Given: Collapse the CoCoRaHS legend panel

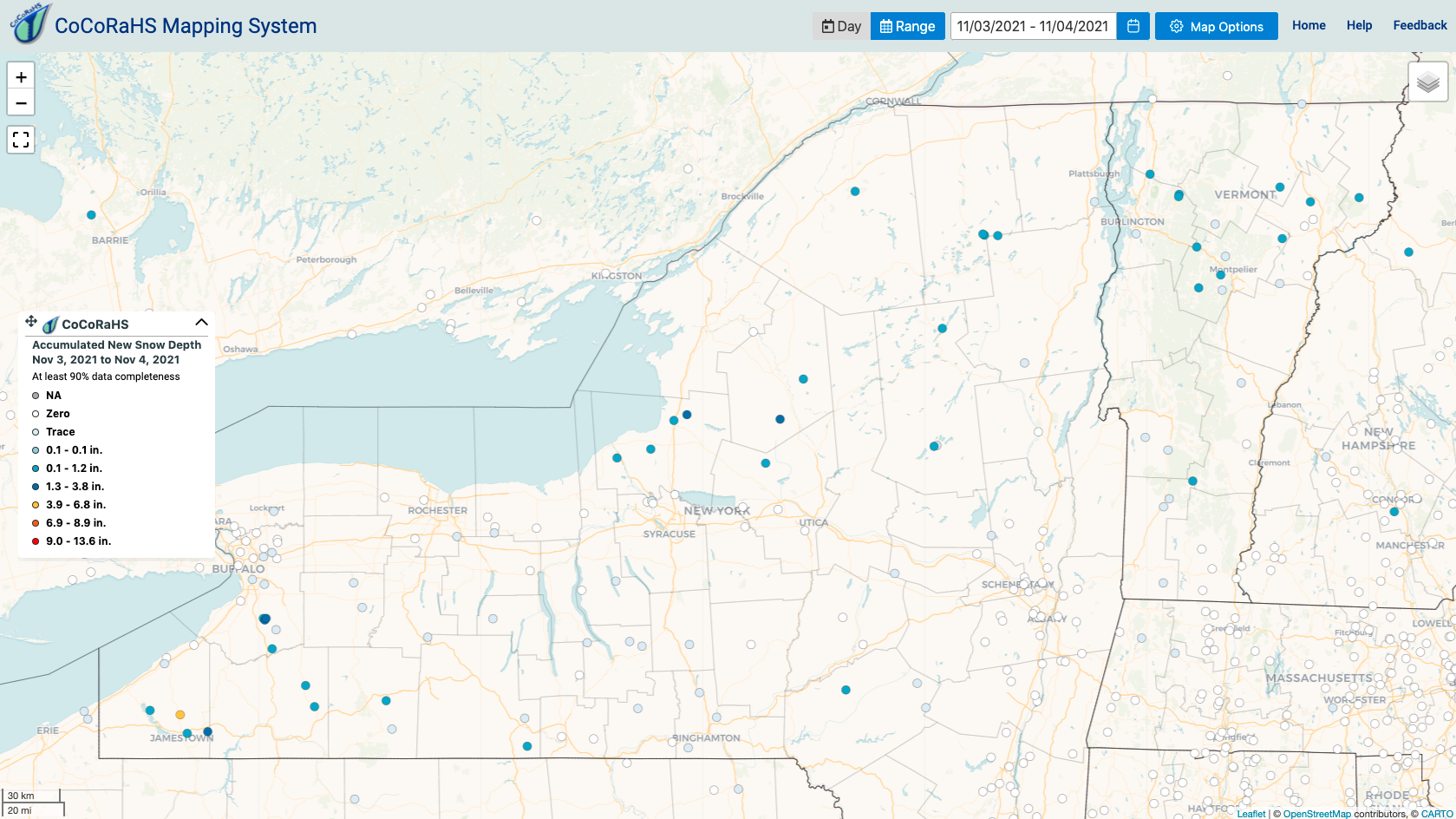Looking at the screenshot, I should pyautogui.click(x=201, y=323).
